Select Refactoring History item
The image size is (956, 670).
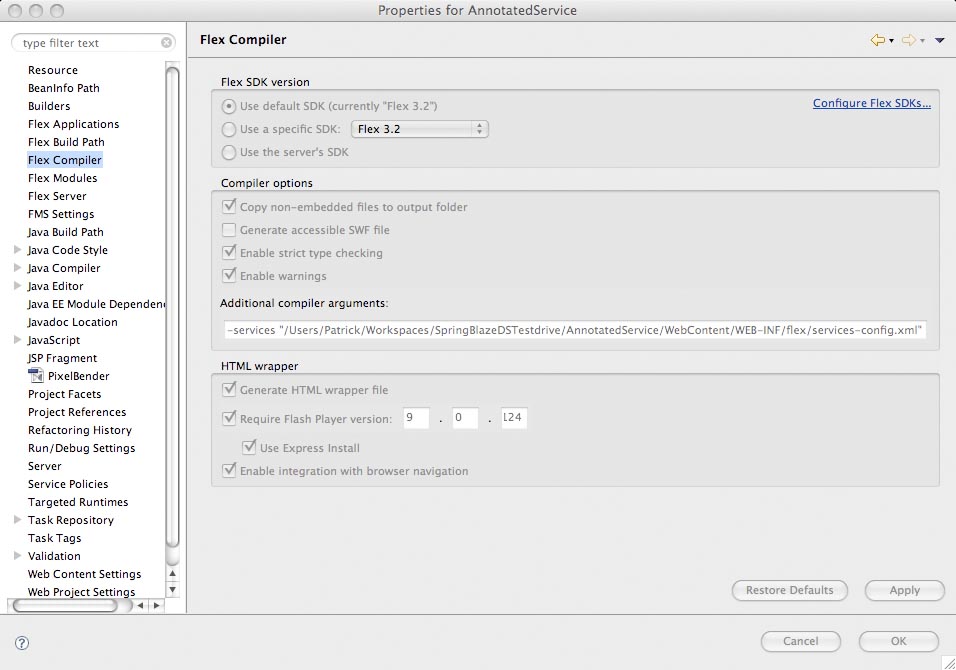click(80, 430)
